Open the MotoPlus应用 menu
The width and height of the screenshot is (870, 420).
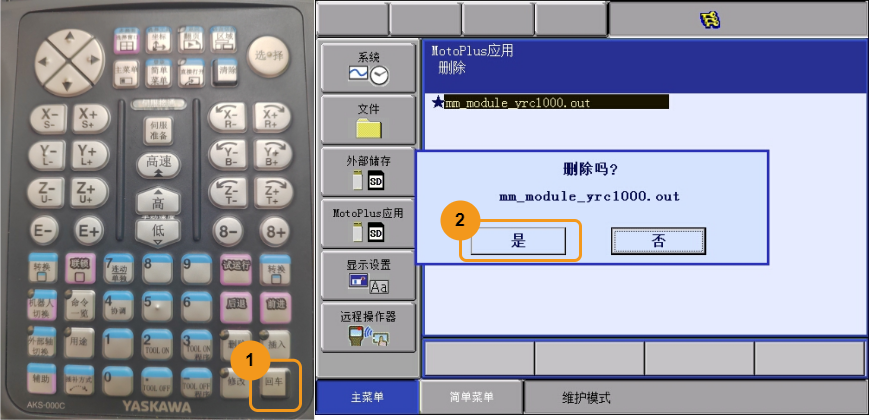pos(368,223)
